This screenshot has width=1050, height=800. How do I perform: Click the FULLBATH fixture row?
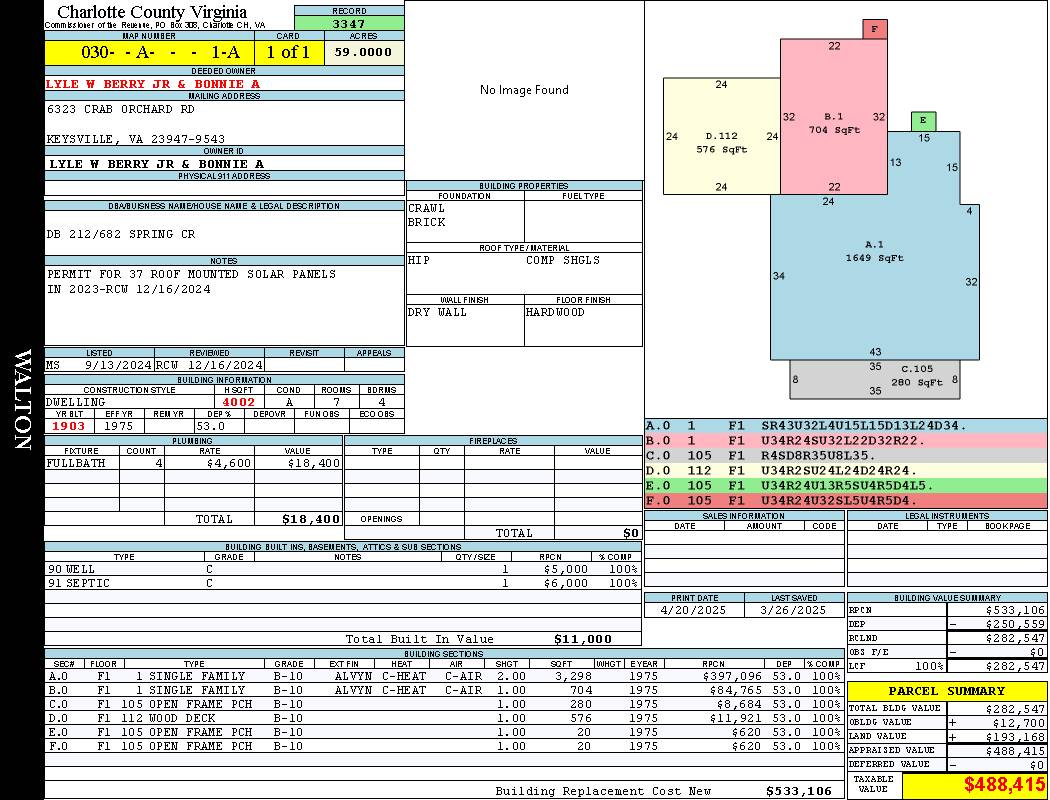[194, 463]
